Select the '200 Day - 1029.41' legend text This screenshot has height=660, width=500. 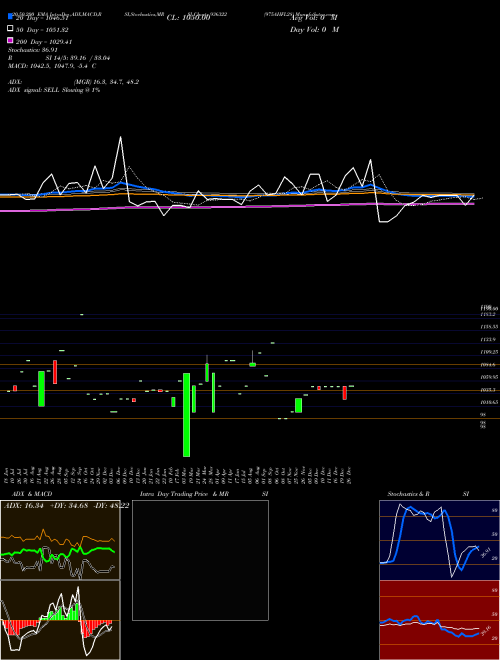click(44, 42)
